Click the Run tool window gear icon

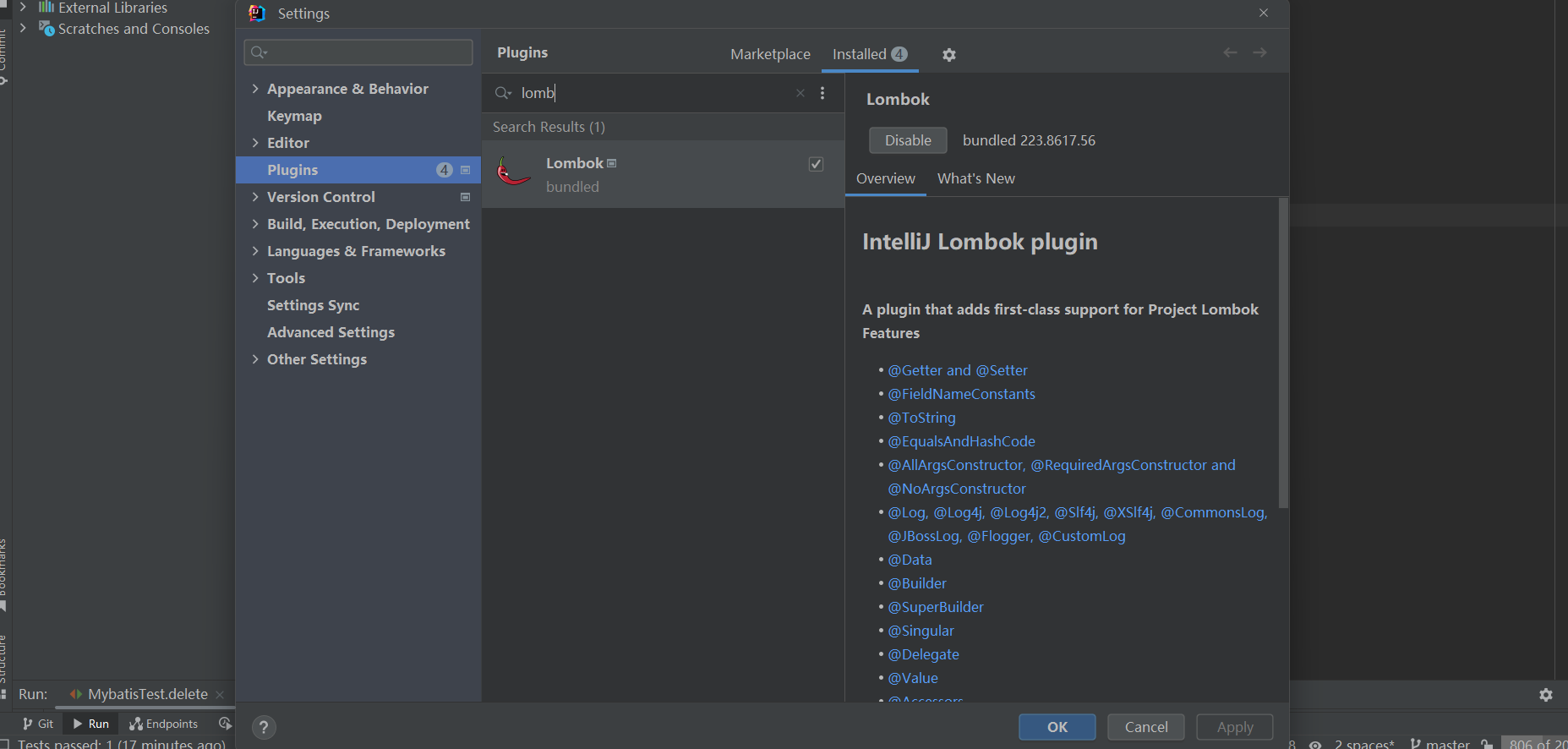(1546, 695)
